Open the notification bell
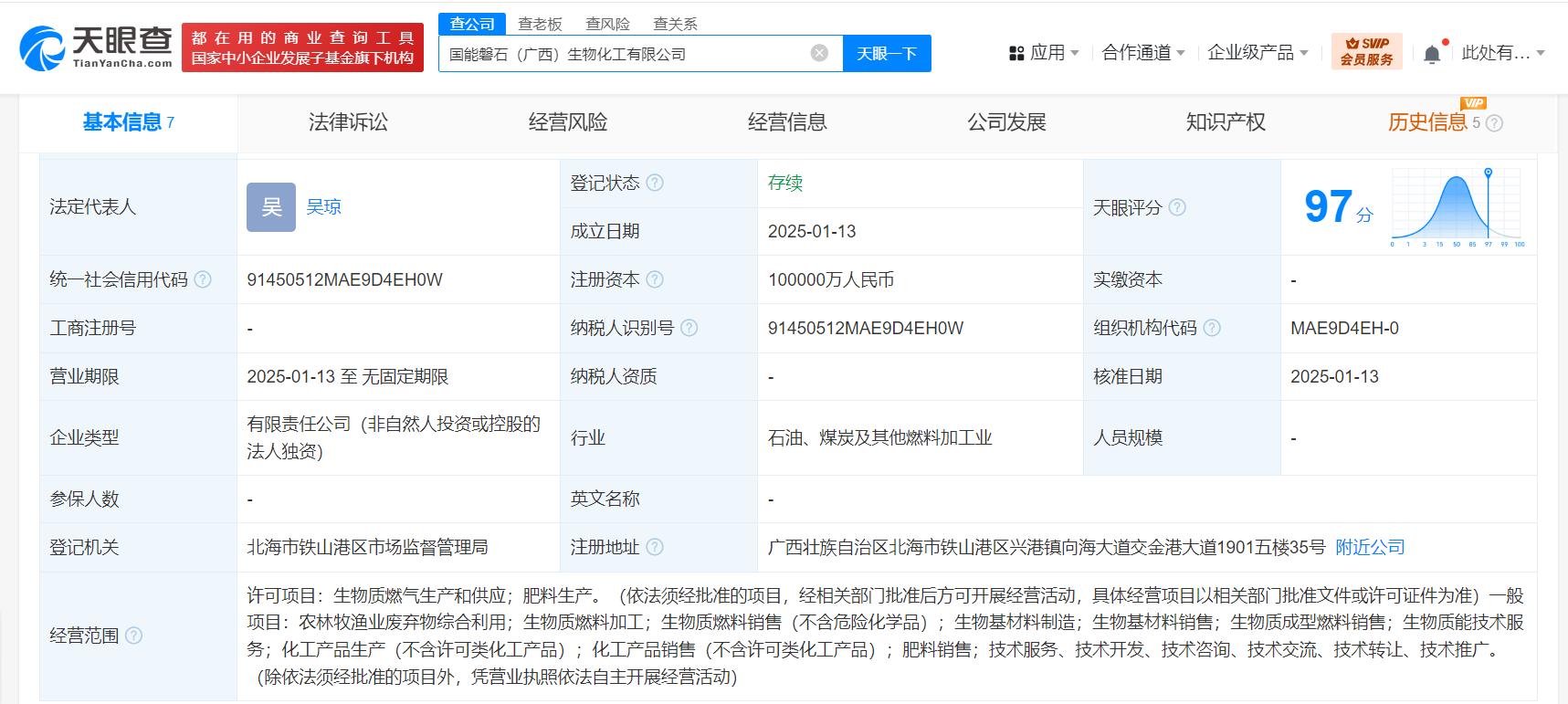The height and width of the screenshot is (704, 1568). (1432, 54)
